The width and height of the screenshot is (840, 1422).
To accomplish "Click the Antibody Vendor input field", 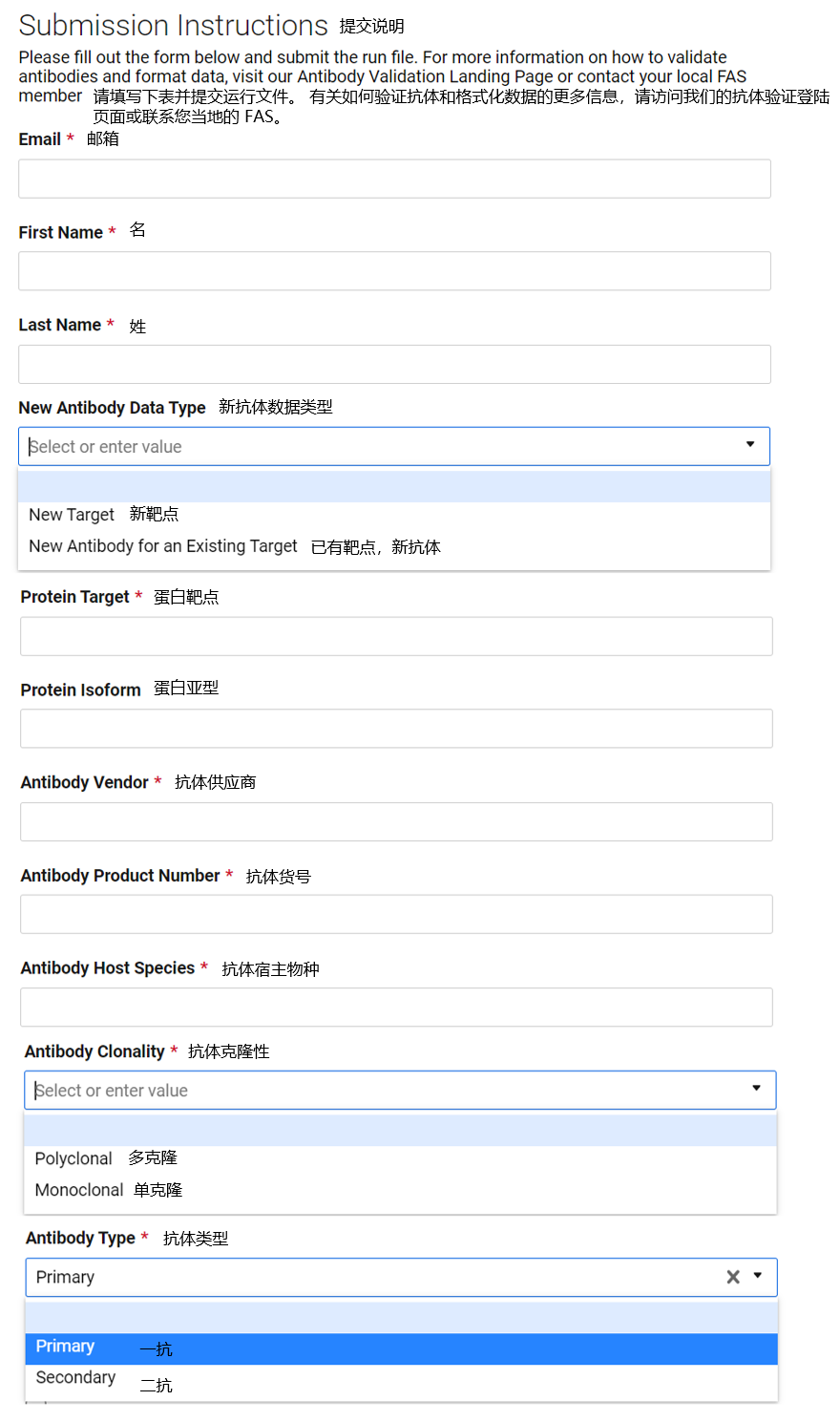I will coord(396,821).
